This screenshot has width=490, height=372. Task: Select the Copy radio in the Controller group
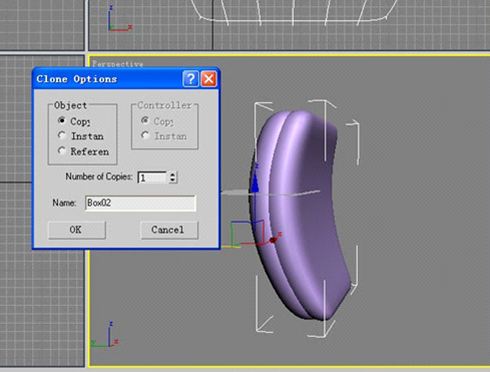145,120
